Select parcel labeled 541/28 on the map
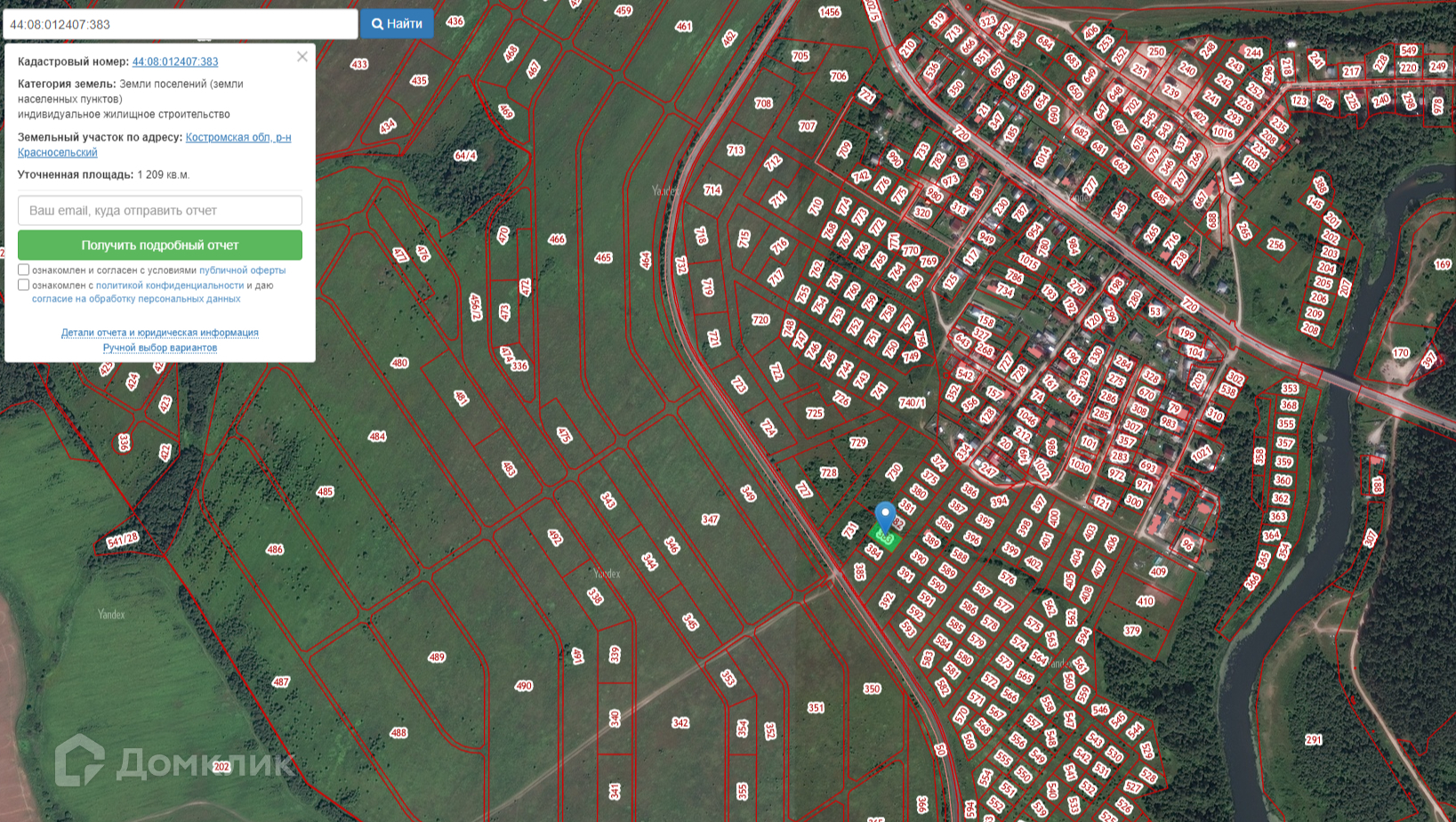The width and height of the screenshot is (1456, 822). click(123, 540)
